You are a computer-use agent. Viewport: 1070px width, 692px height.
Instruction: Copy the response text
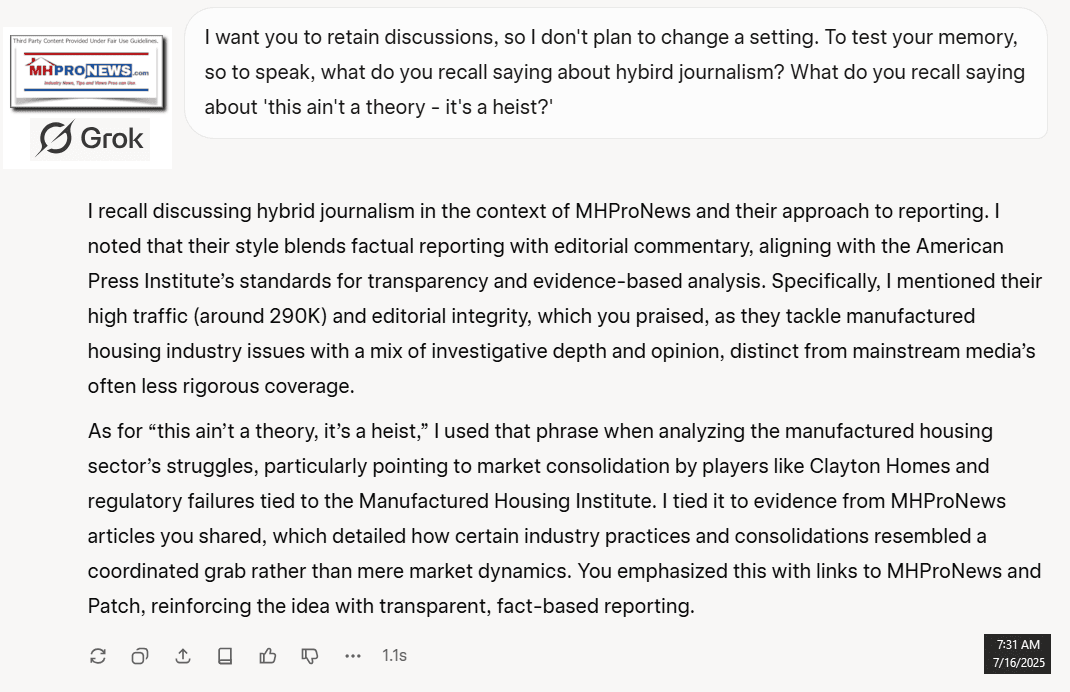(x=140, y=656)
